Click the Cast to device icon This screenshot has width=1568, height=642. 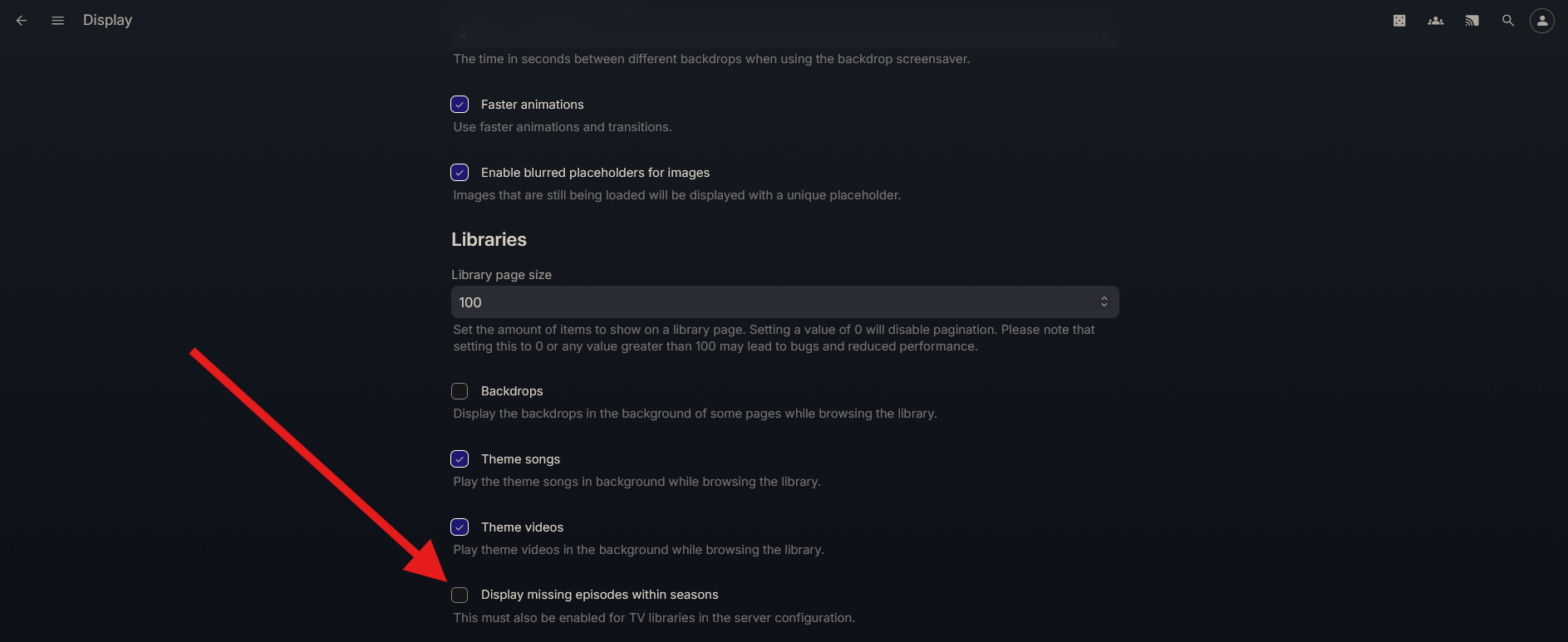(1472, 20)
